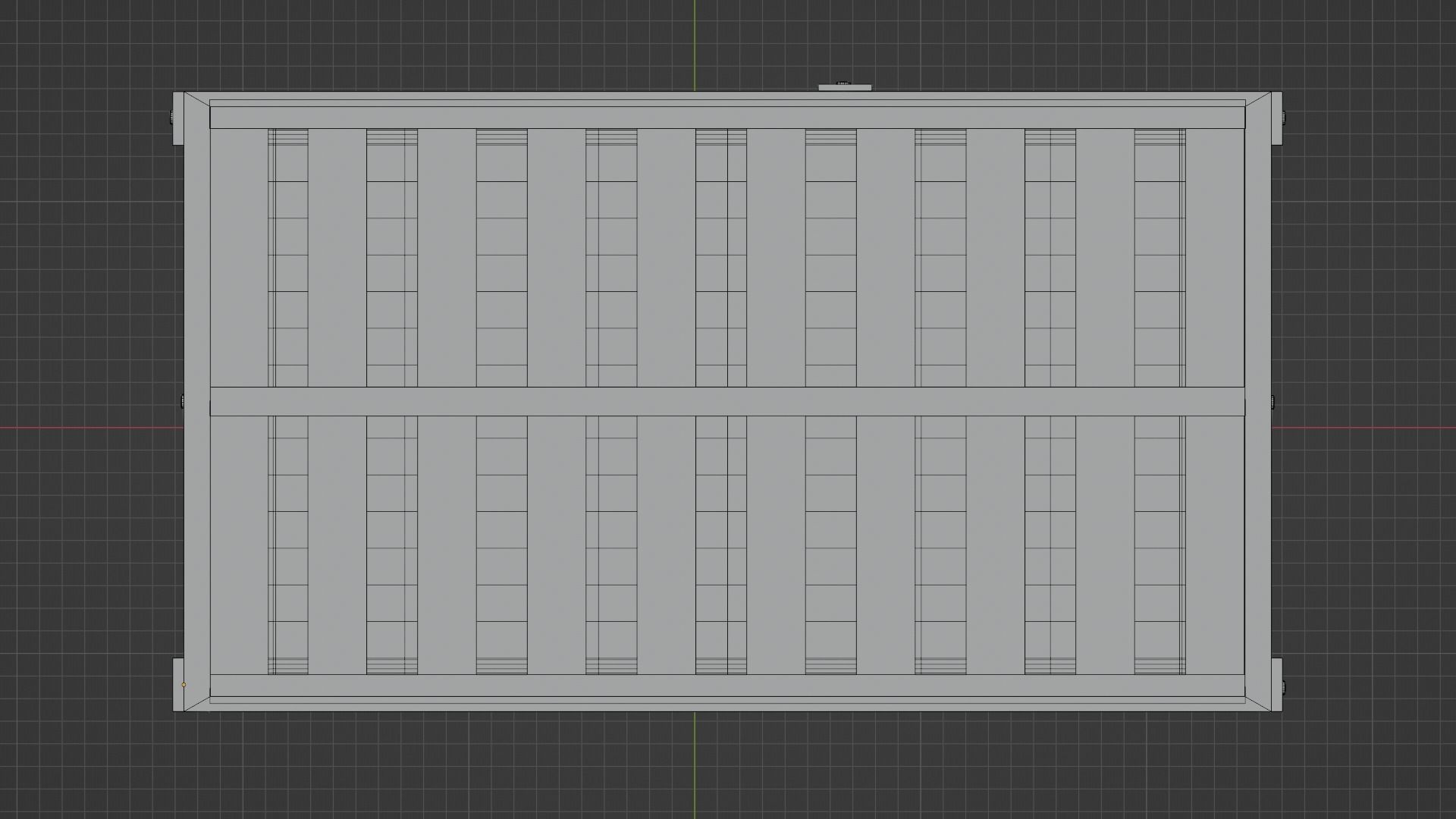Click the horizontal middle crossbar

(726, 401)
